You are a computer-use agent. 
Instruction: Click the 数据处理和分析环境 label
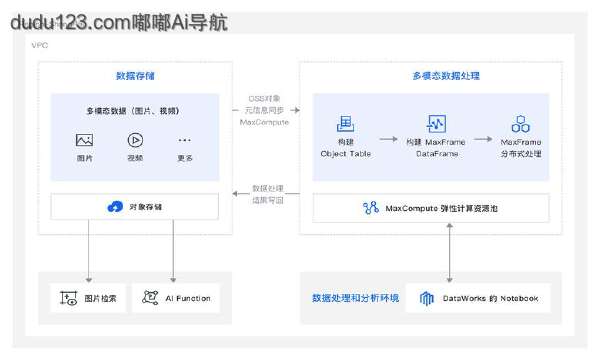pos(355,298)
